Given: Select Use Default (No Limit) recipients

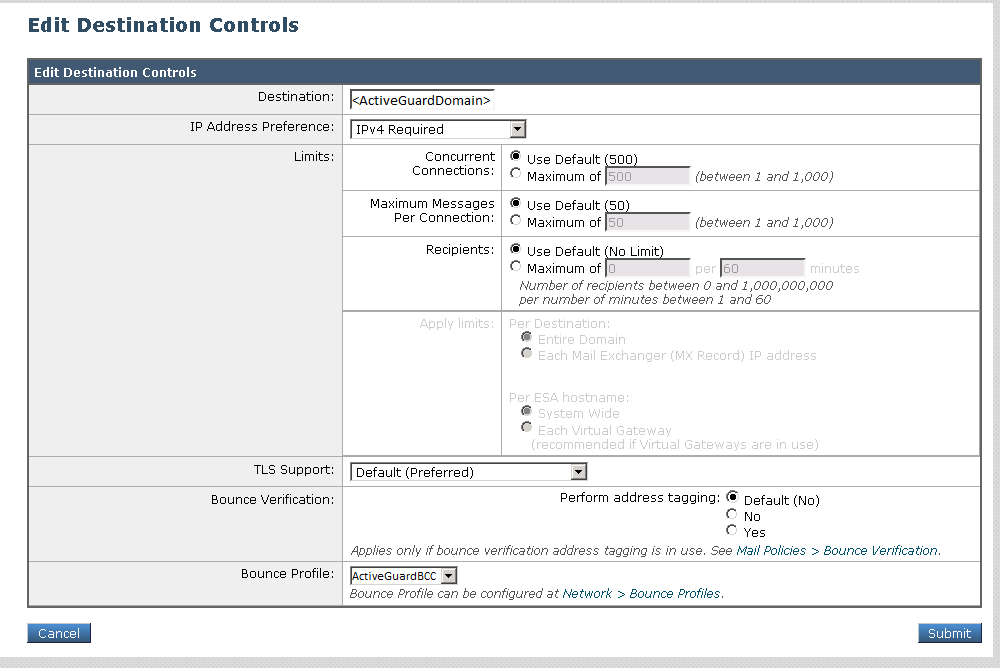Looking at the screenshot, I should 515,249.
